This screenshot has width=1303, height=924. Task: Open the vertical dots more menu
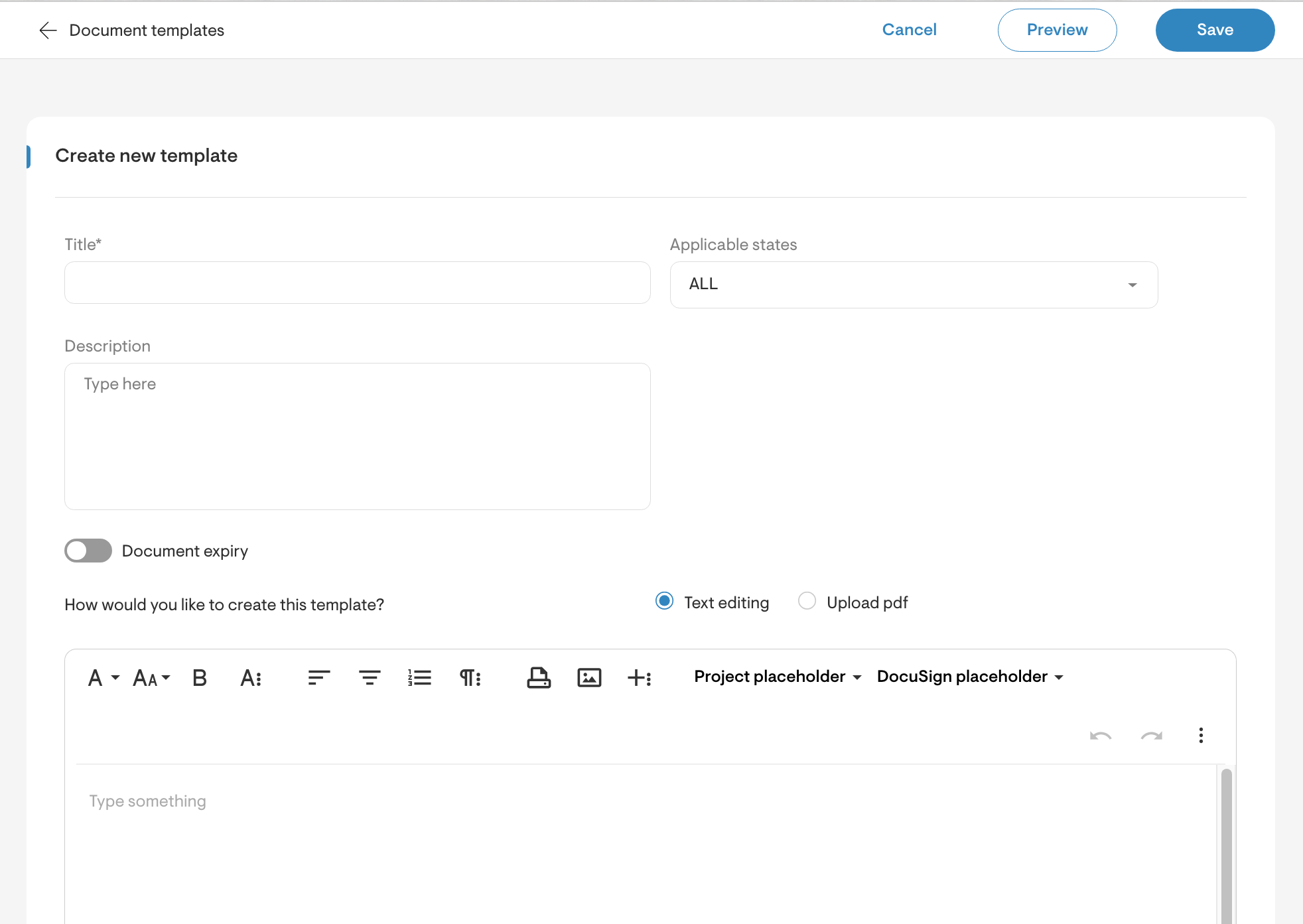(x=1201, y=735)
